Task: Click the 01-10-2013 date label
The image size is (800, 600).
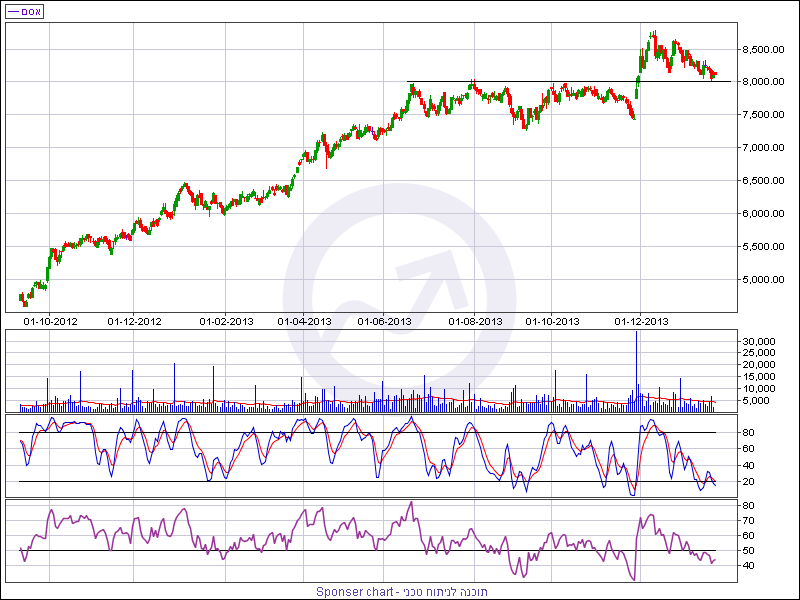Action: pyautogui.click(x=553, y=321)
